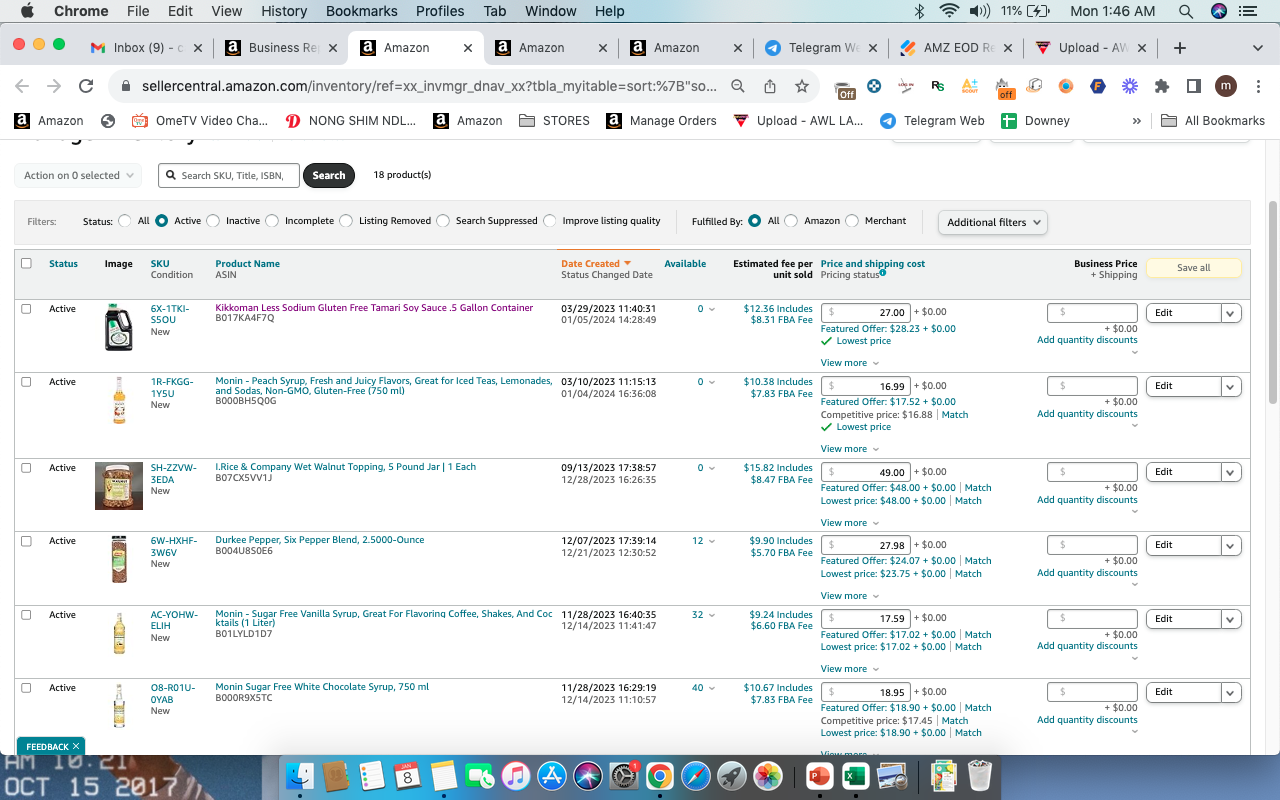The image size is (1280, 800).
Task: Check the Kikkoman Tamari Soy Sauce row checkbox
Action: point(26,309)
